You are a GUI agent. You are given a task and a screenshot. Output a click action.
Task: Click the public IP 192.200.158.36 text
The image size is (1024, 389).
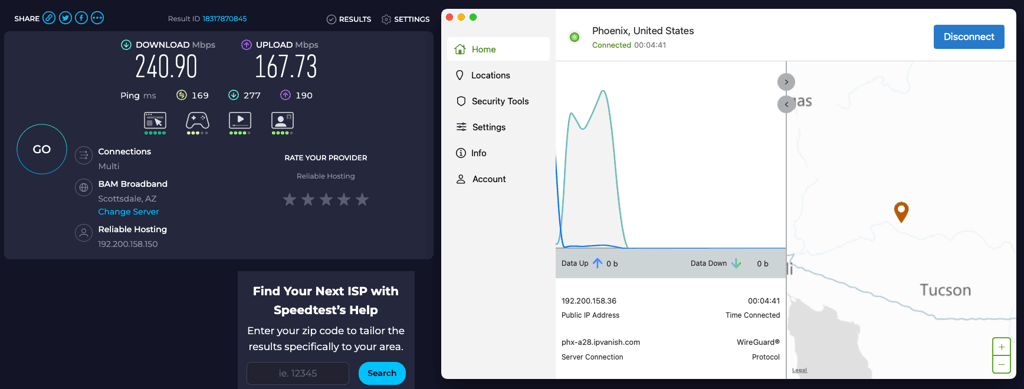click(x=589, y=301)
